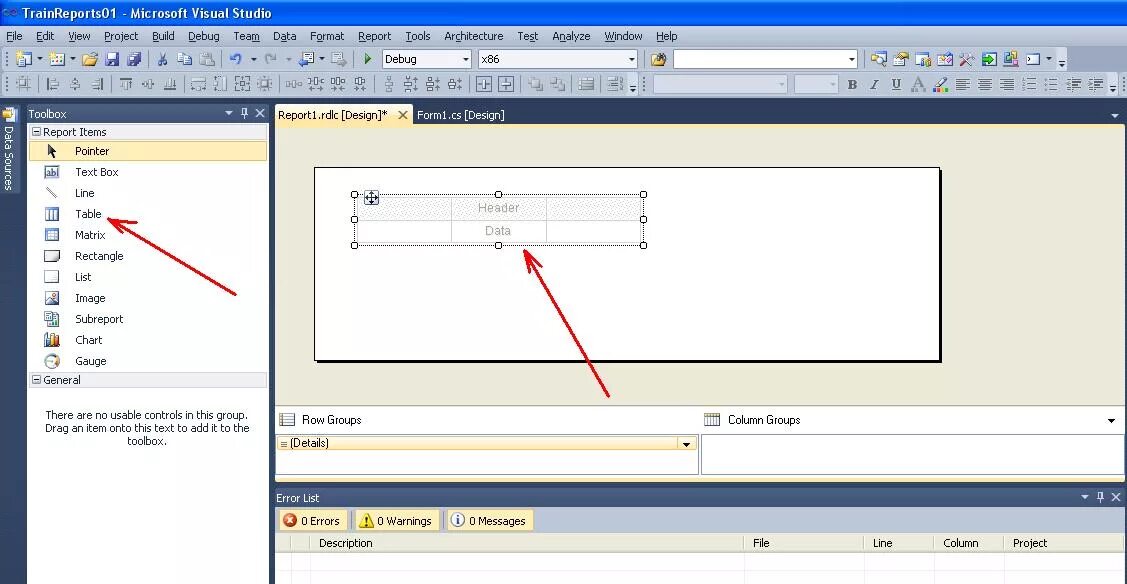Select the Report1.rdlc [Design] tab
The width and height of the screenshot is (1127, 584).
tap(333, 115)
